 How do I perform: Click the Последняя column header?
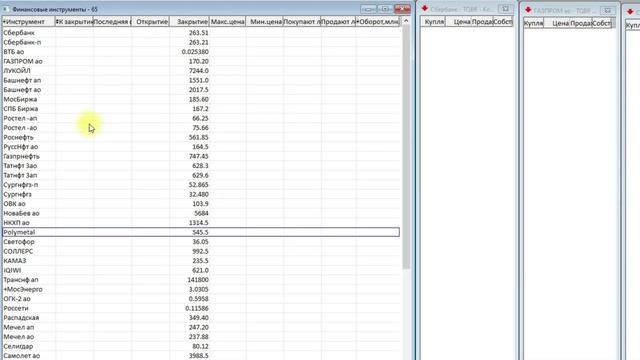(112, 22)
